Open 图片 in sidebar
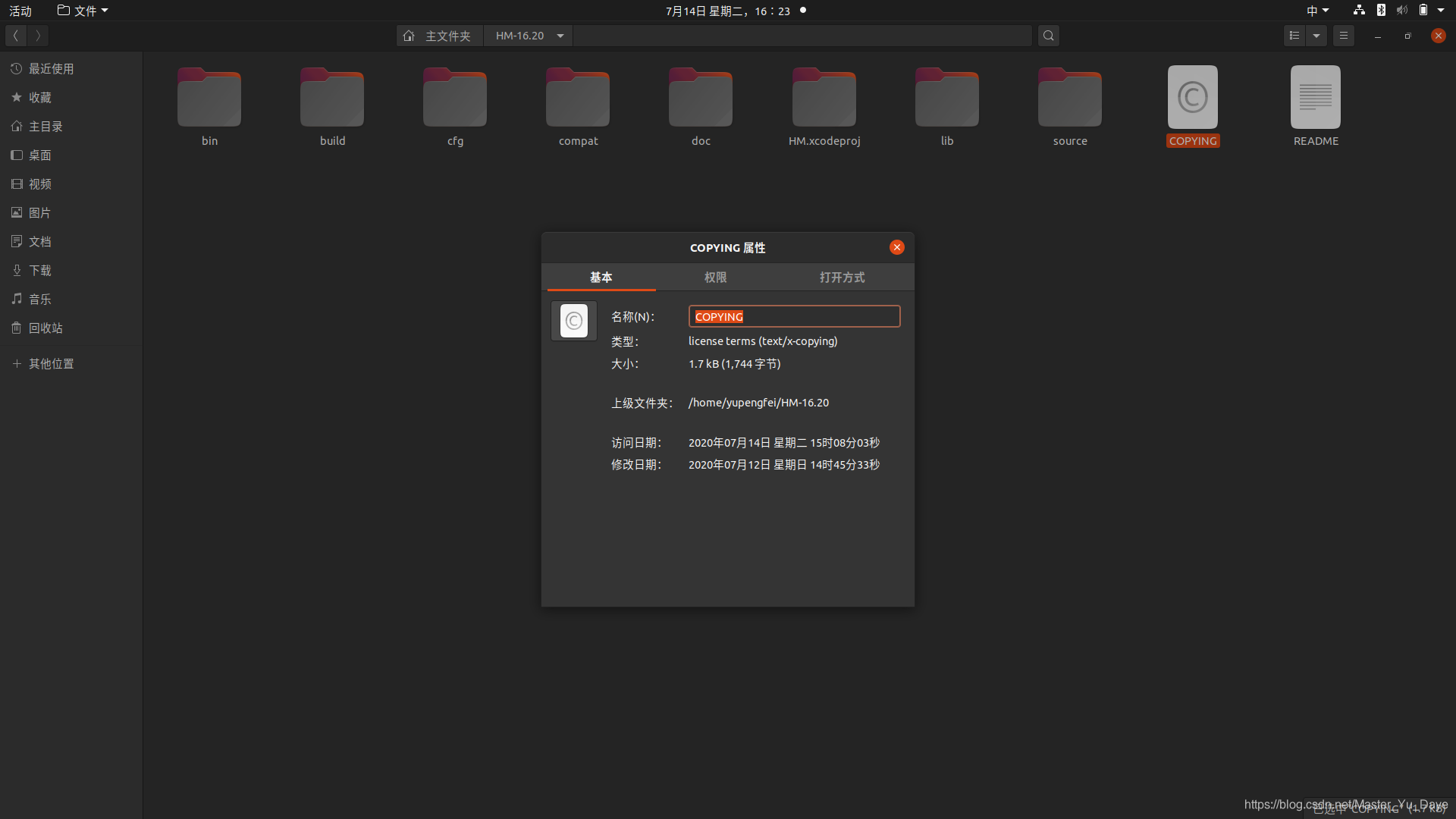 71,213
